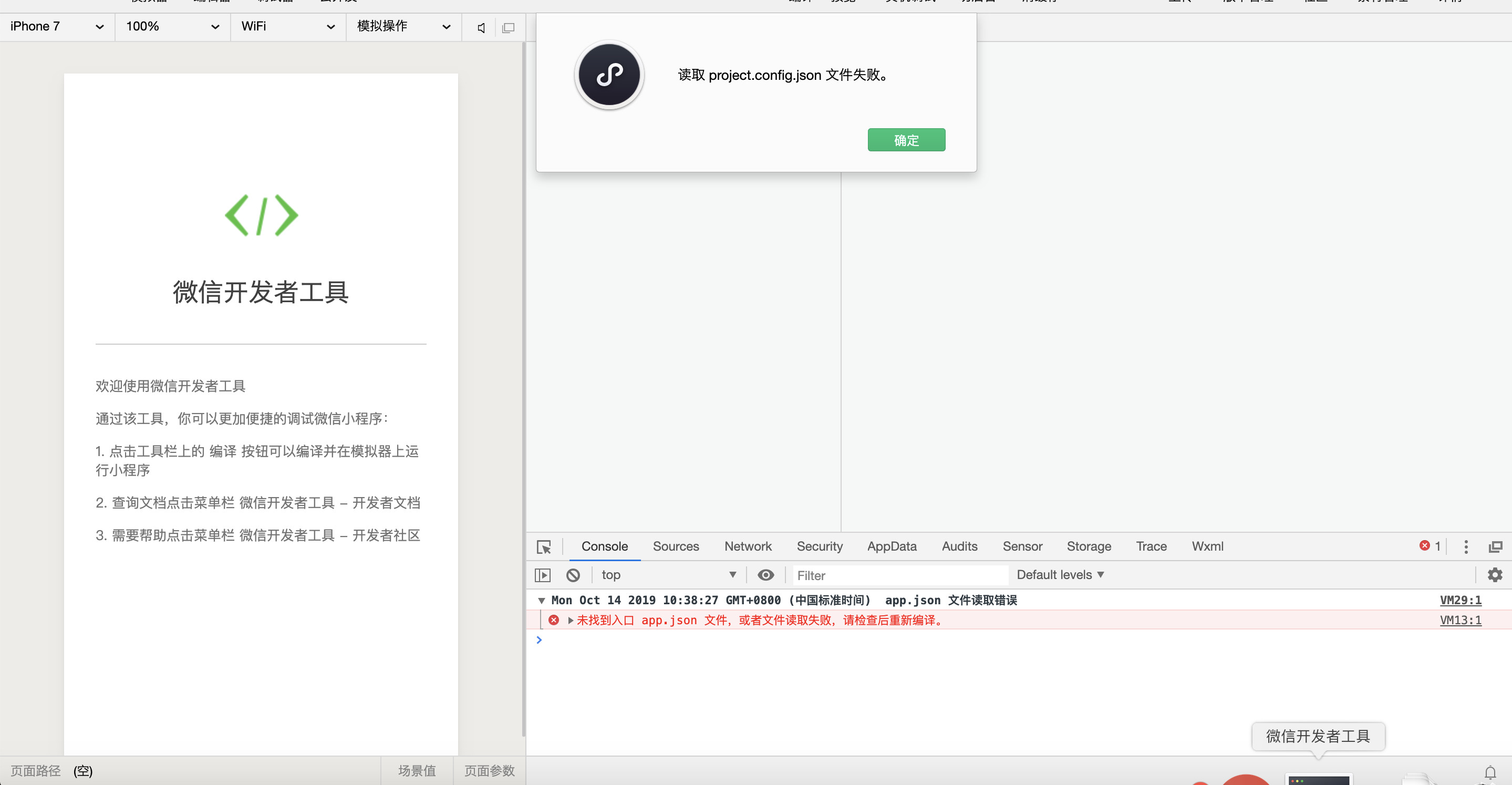This screenshot has width=1512, height=785.
Task: Switch to the Network tab
Action: (x=748, y=546)
